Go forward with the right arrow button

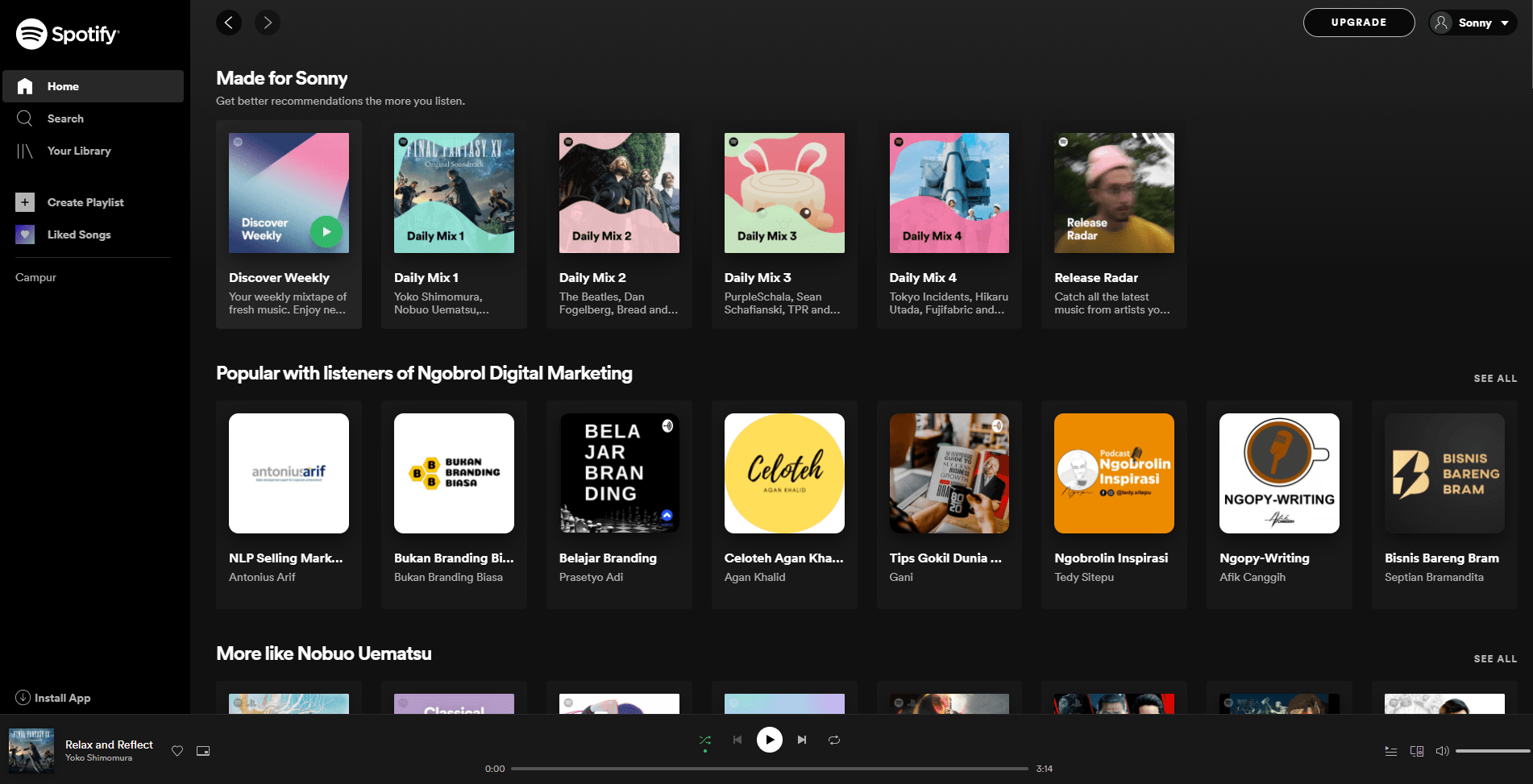[x=268, y=23]
